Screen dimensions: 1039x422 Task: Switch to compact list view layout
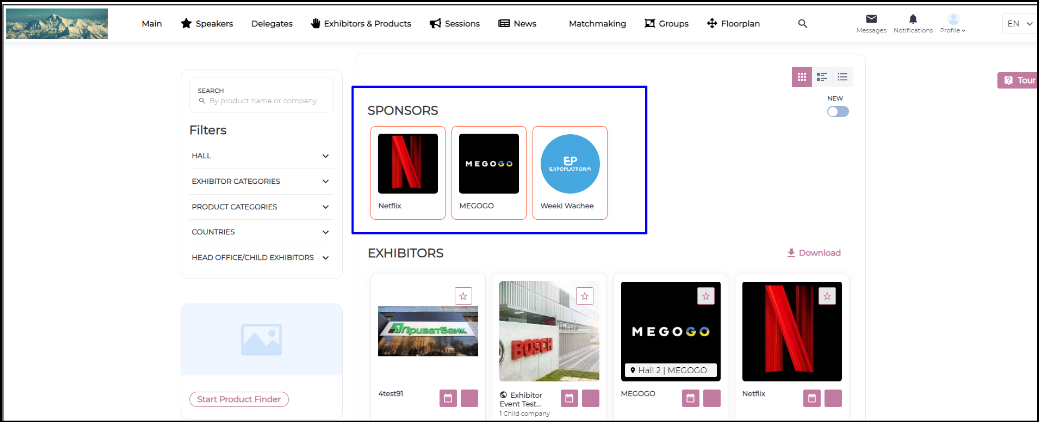pos(842,77)
